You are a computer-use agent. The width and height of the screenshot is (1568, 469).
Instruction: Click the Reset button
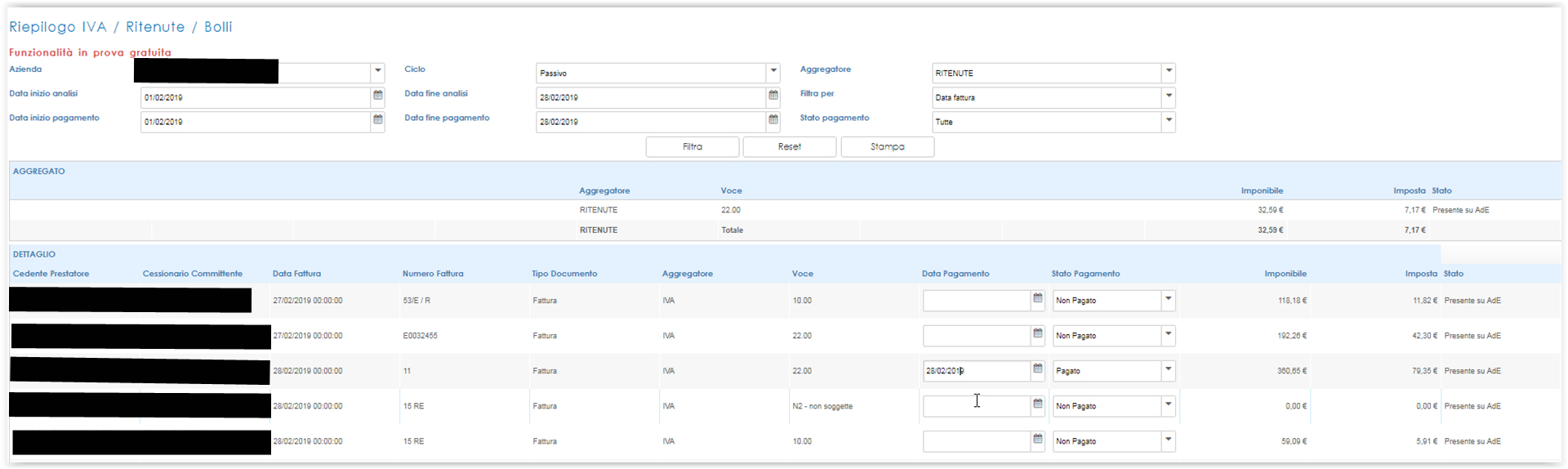790,146
